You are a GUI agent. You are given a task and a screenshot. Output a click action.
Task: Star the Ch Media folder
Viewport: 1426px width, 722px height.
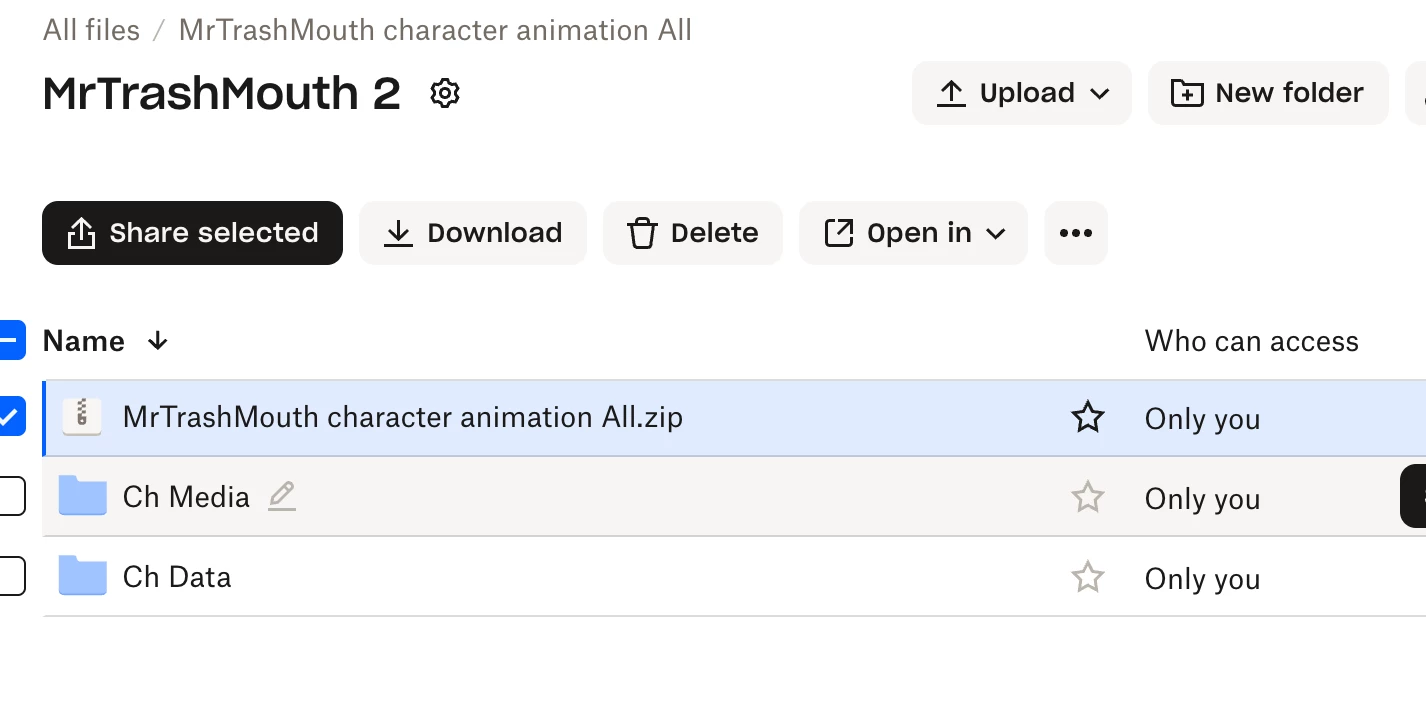tap(1087, 497)
